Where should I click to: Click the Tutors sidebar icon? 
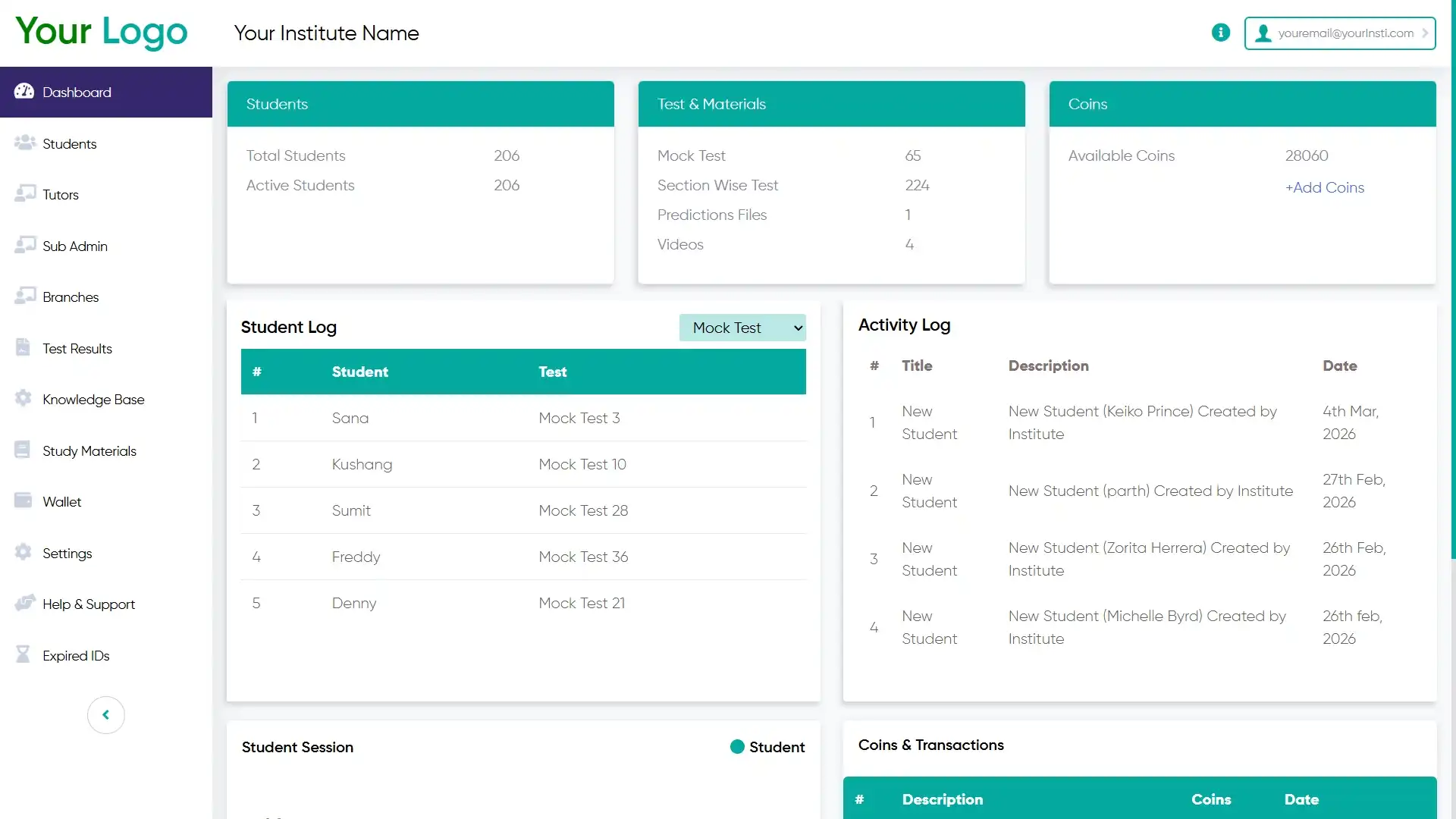[25, 193]
